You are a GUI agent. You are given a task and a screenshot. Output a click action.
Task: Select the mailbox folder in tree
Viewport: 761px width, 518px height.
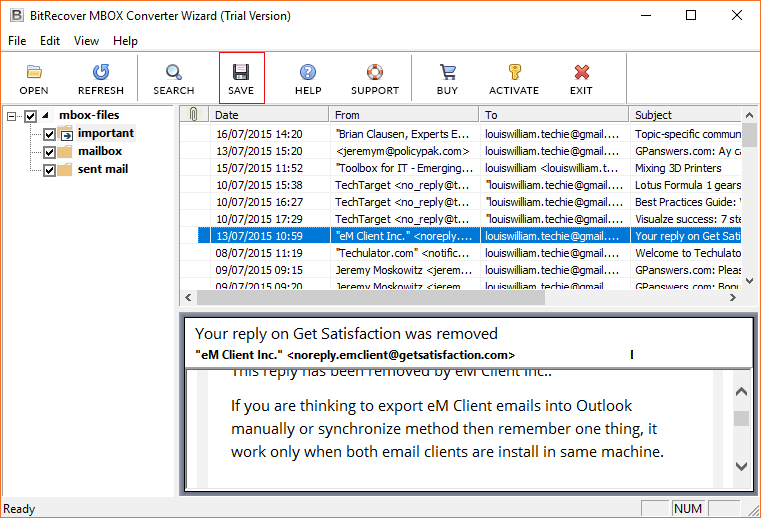(100, 151)
